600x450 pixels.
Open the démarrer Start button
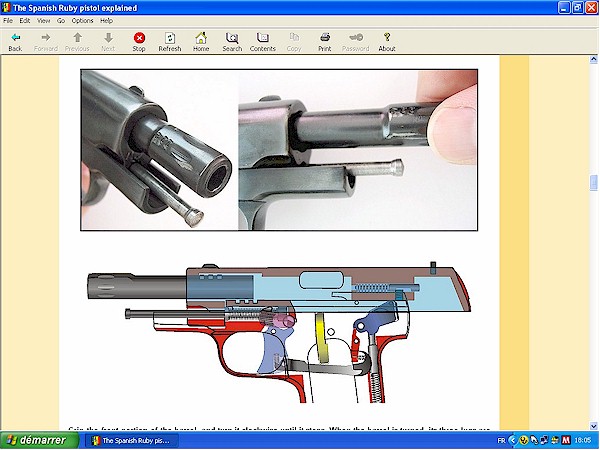[x=40, y=440]
